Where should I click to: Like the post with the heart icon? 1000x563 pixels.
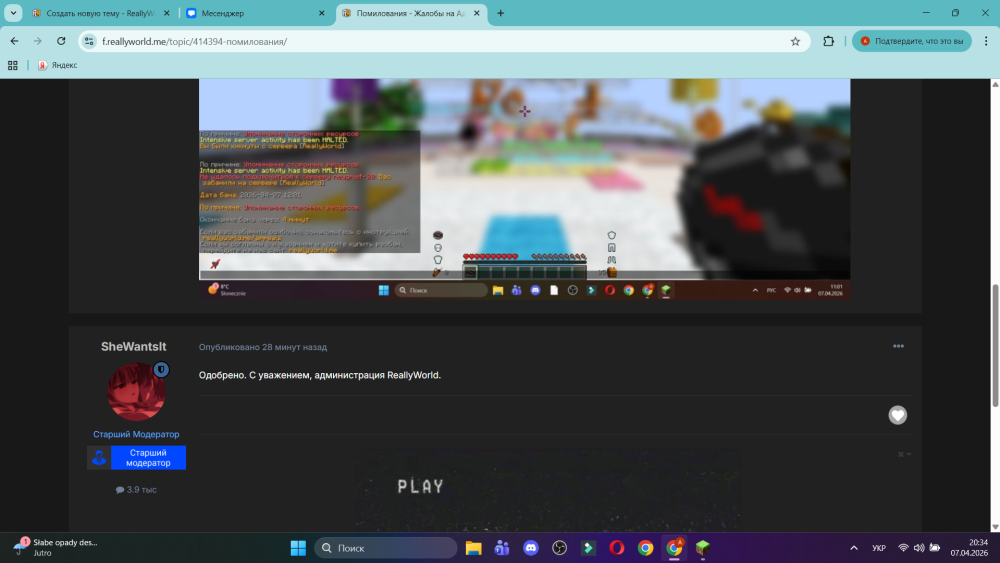pyautogui.click(x=897, y=415)
